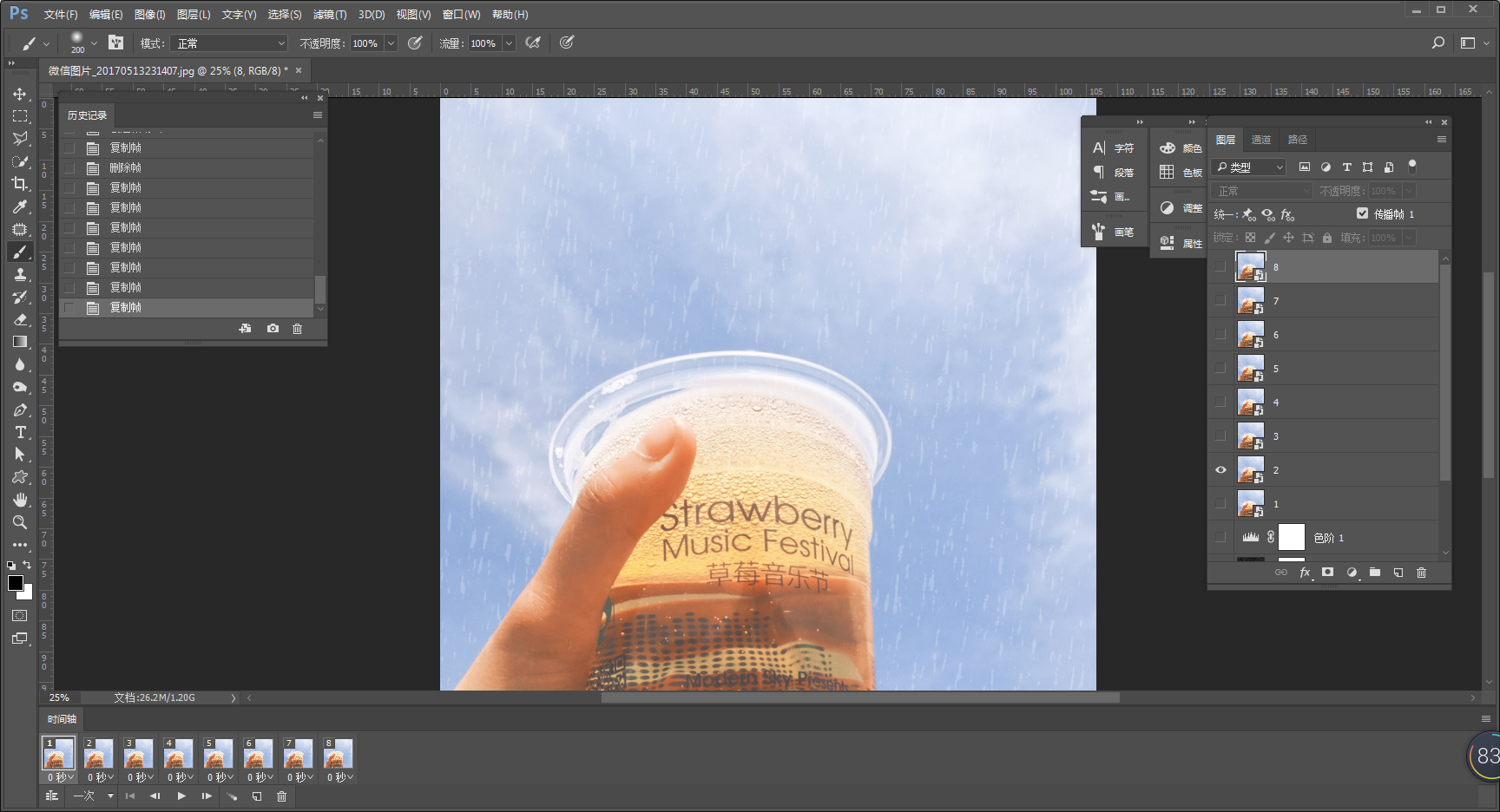The width and height of the screenshot is (1500, 812).
Task: Delete the selected layer with the trash icon
Action: (x=1421, y=573)
